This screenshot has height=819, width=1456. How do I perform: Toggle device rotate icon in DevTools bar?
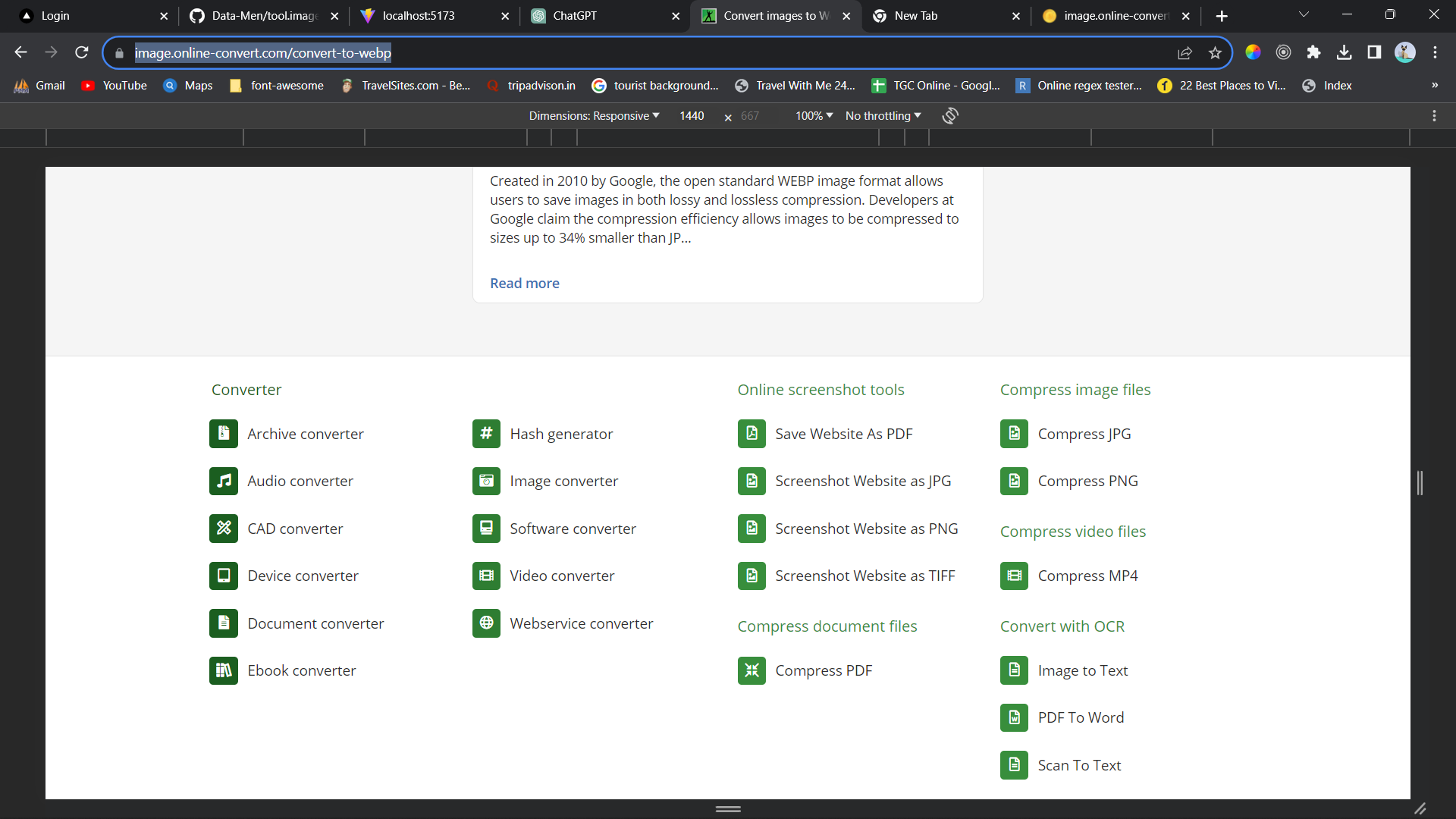click(x=950, y=115)
